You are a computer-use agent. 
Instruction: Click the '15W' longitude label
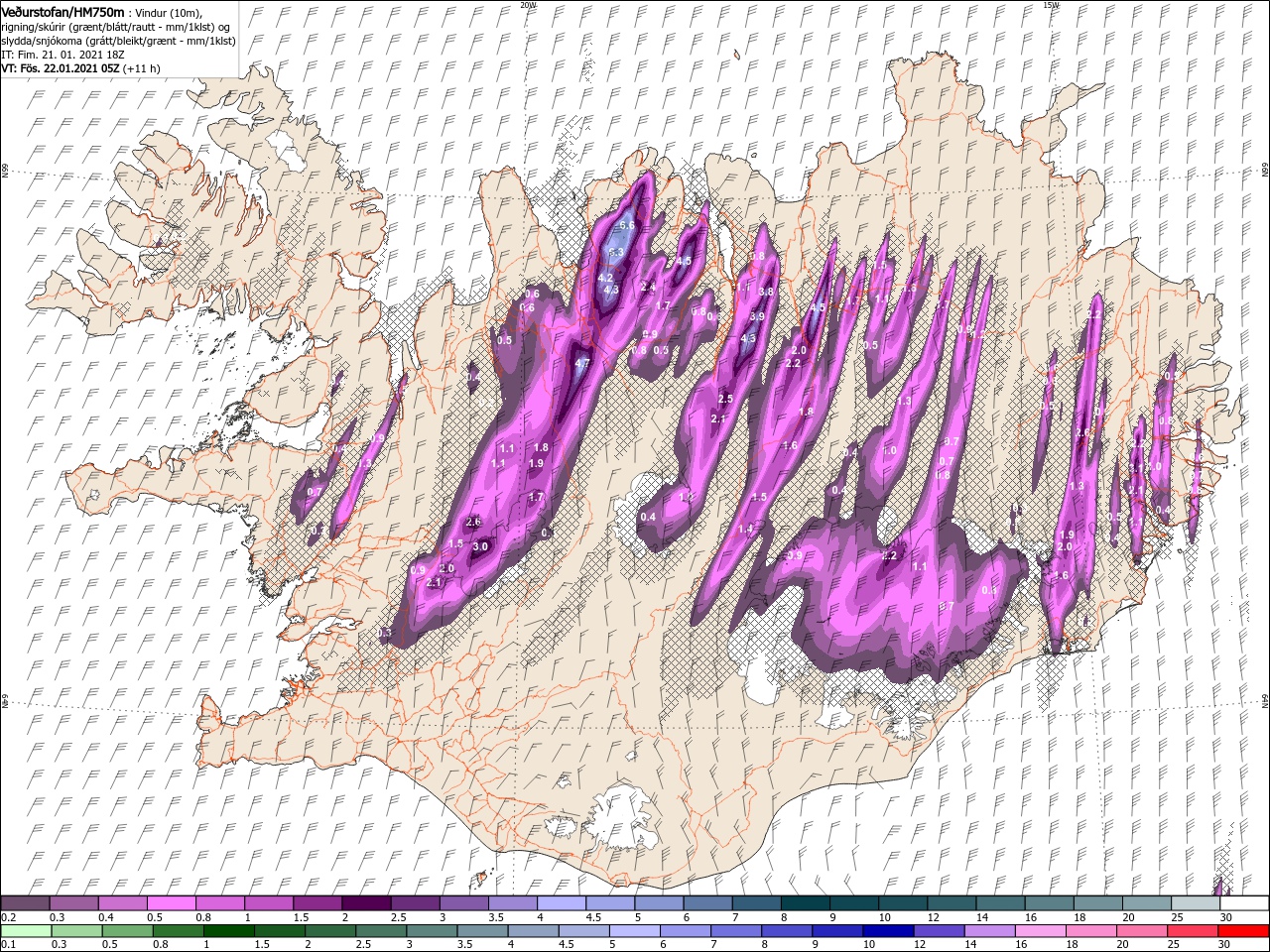point(1051,5)
